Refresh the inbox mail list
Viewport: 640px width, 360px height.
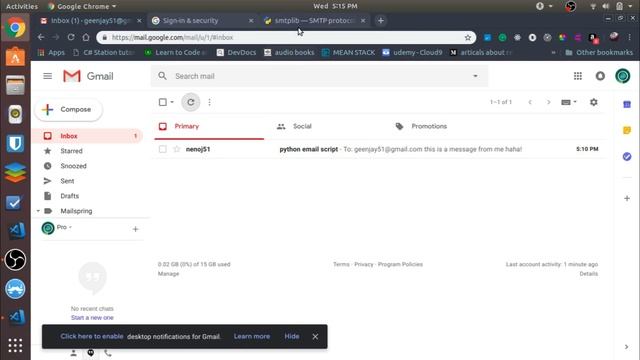click(191, 102)
